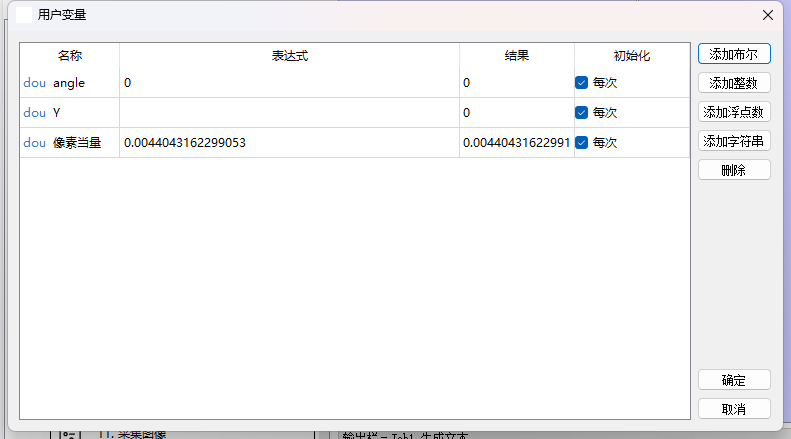Toggle the 每次 checkbox in Y row
The image size is (791, 439).
coord(581,113)
